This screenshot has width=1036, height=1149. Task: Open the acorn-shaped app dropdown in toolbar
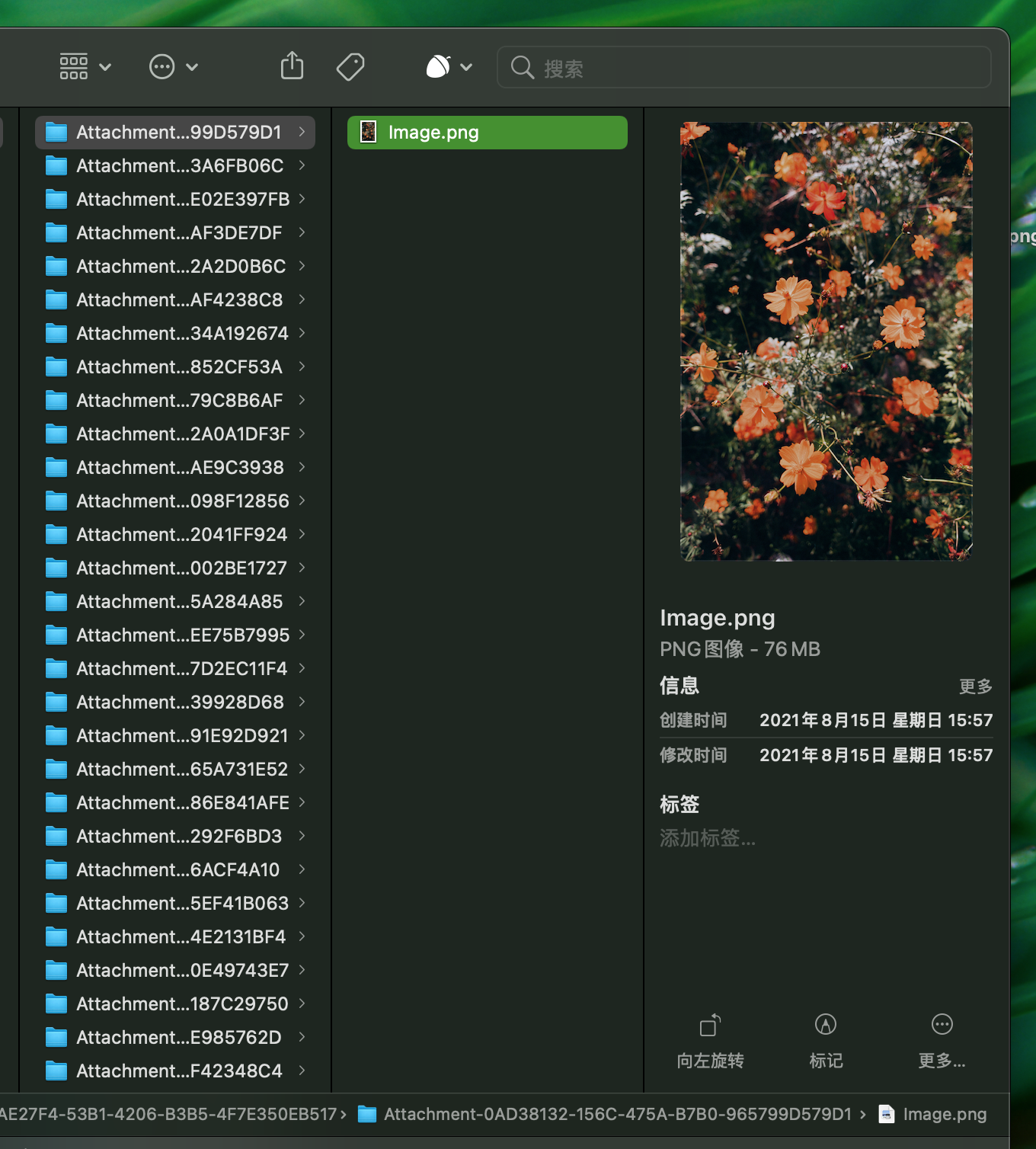449,67
